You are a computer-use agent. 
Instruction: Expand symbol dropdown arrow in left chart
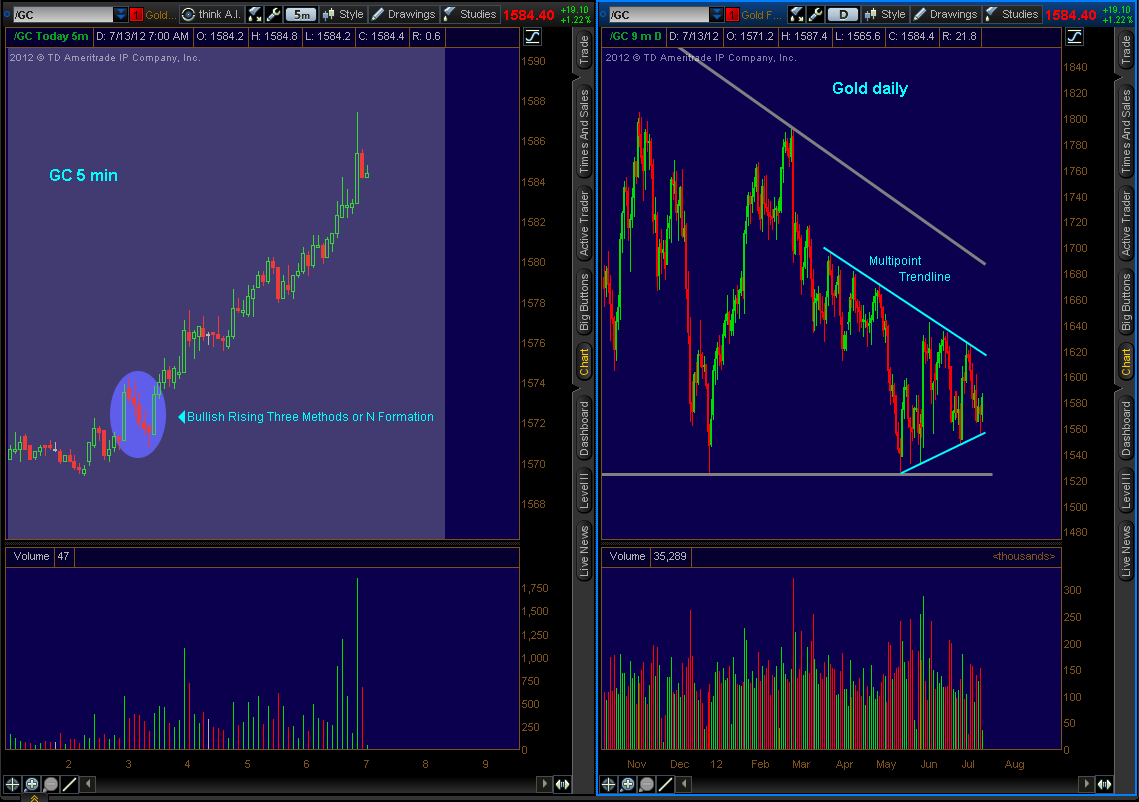(121, 14)
